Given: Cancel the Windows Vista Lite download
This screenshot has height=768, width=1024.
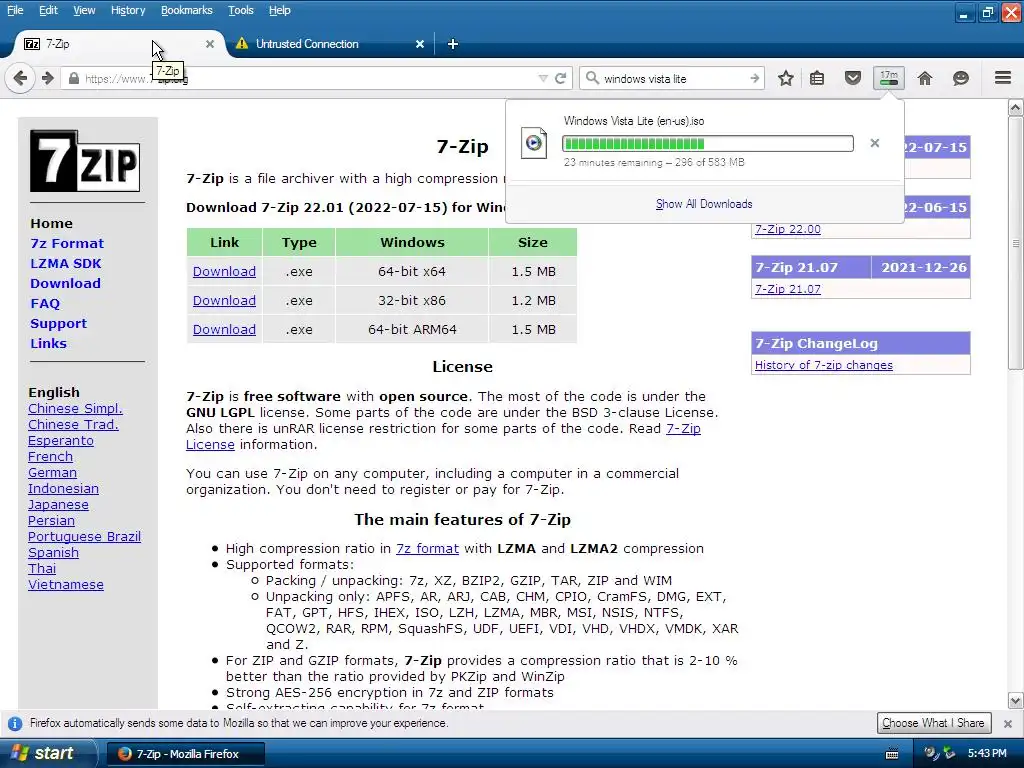Looking at the screenshot, I should click(874, 143).
